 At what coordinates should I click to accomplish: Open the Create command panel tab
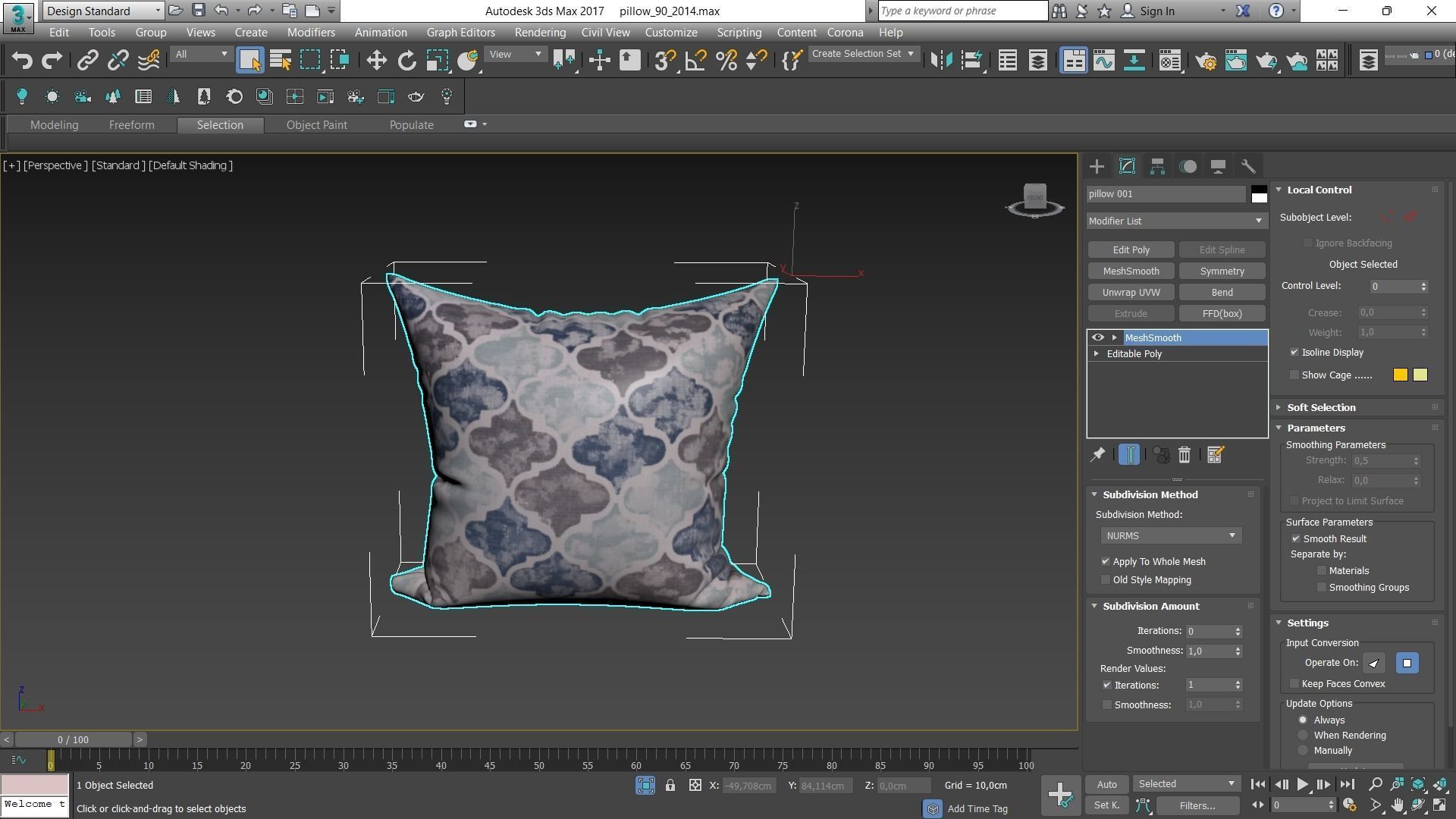pos(1097,166)
